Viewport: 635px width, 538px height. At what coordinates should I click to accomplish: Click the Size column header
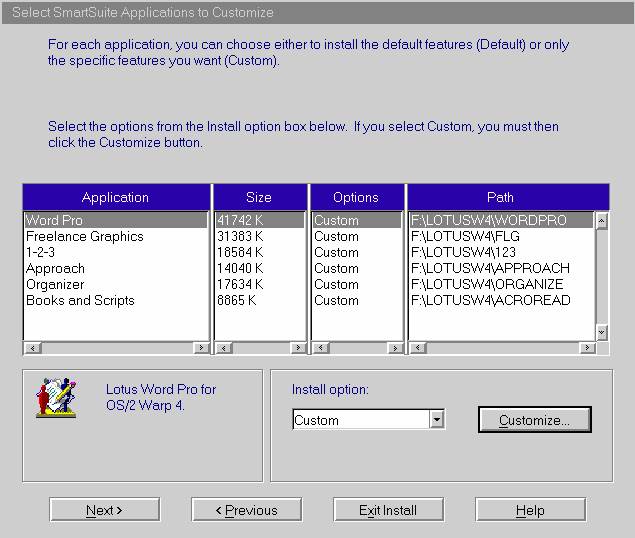260,197
